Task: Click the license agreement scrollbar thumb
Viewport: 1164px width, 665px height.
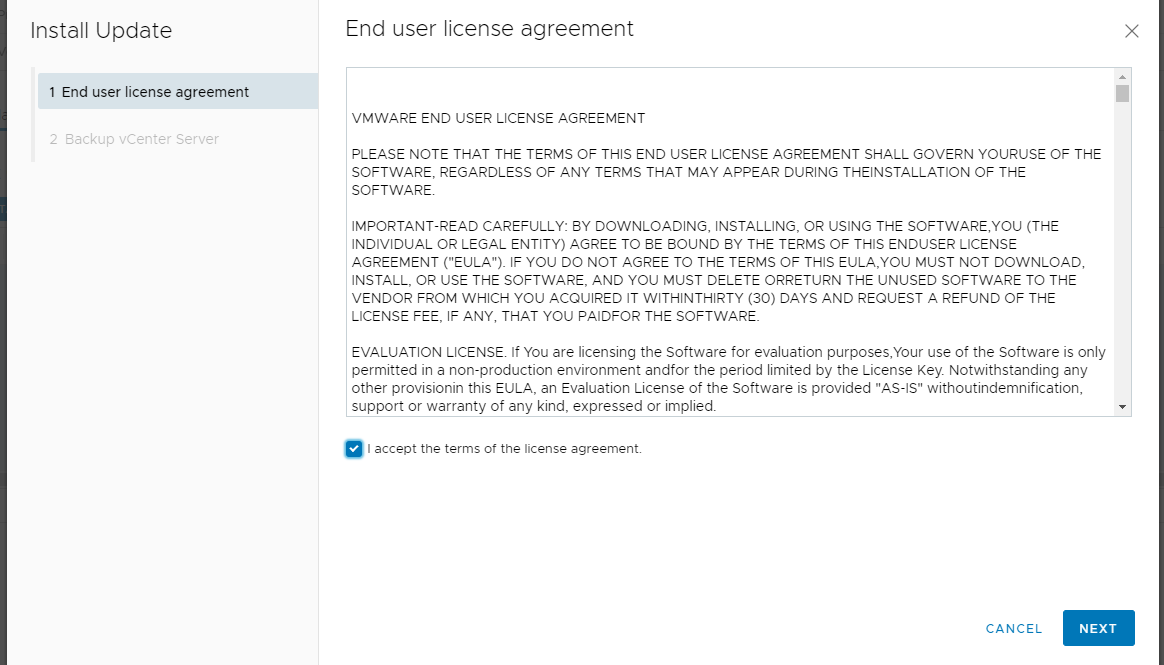Action: (x=1122, y=94)
